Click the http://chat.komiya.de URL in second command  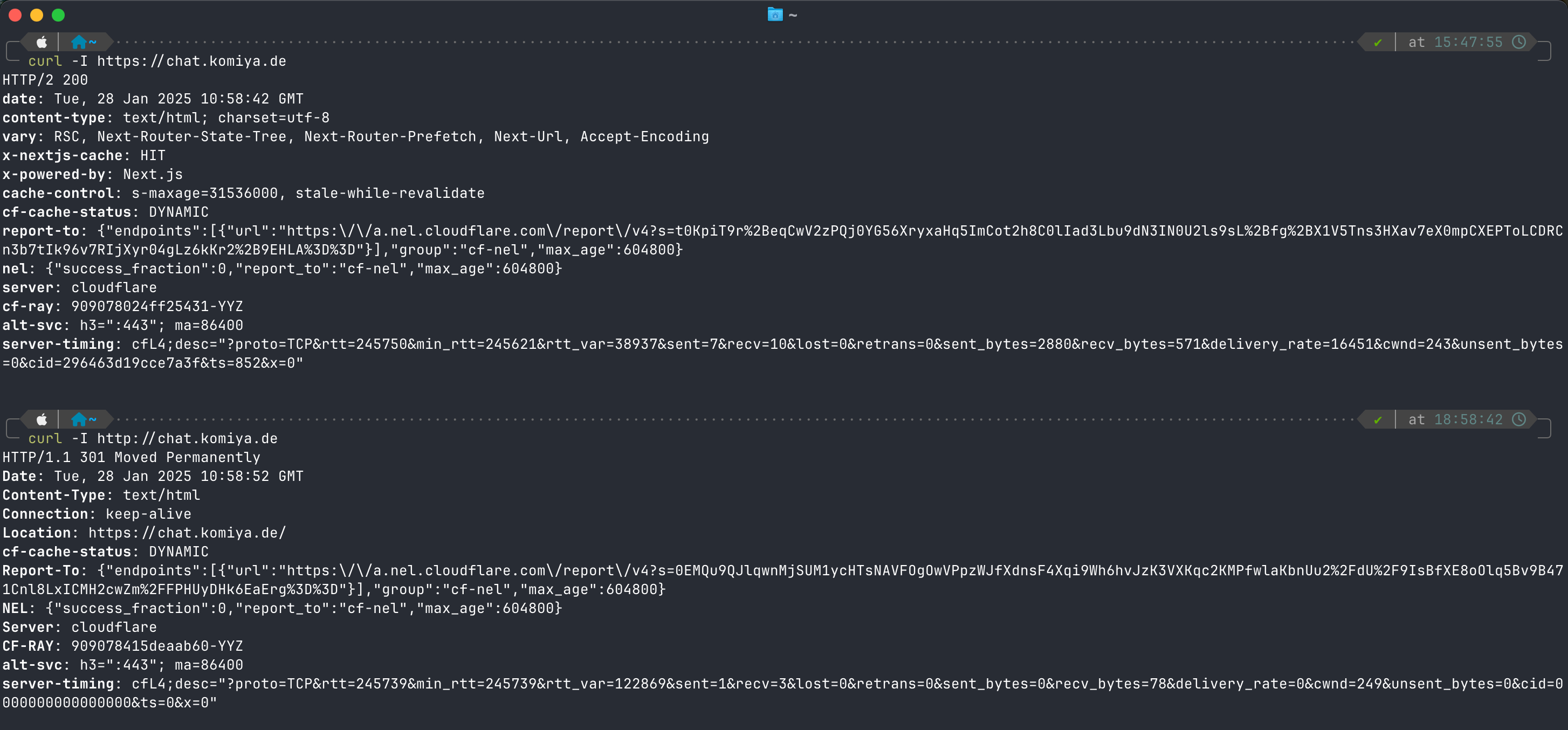[187, 439]
